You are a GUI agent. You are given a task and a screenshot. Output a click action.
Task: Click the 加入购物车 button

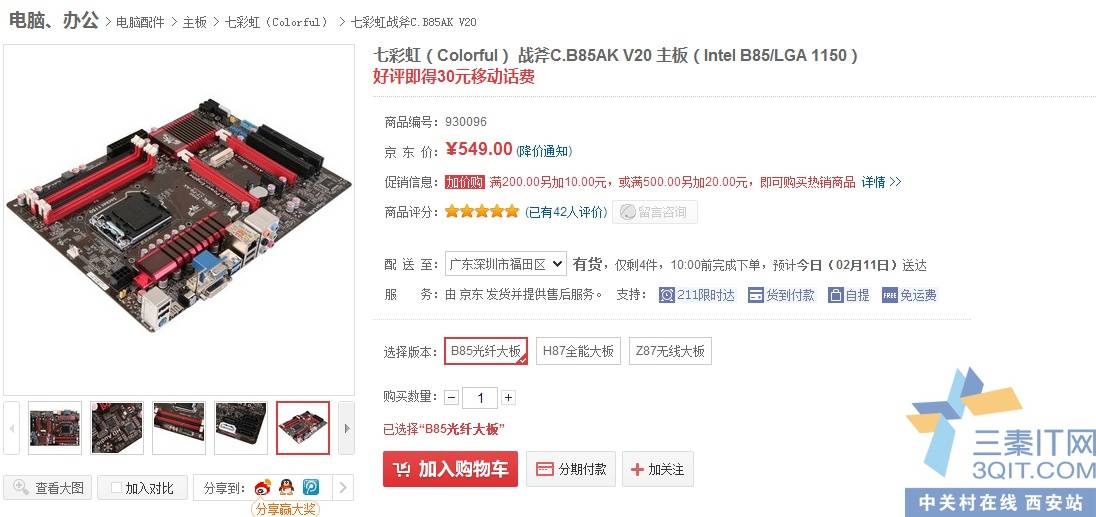click(x=450, y=469)
